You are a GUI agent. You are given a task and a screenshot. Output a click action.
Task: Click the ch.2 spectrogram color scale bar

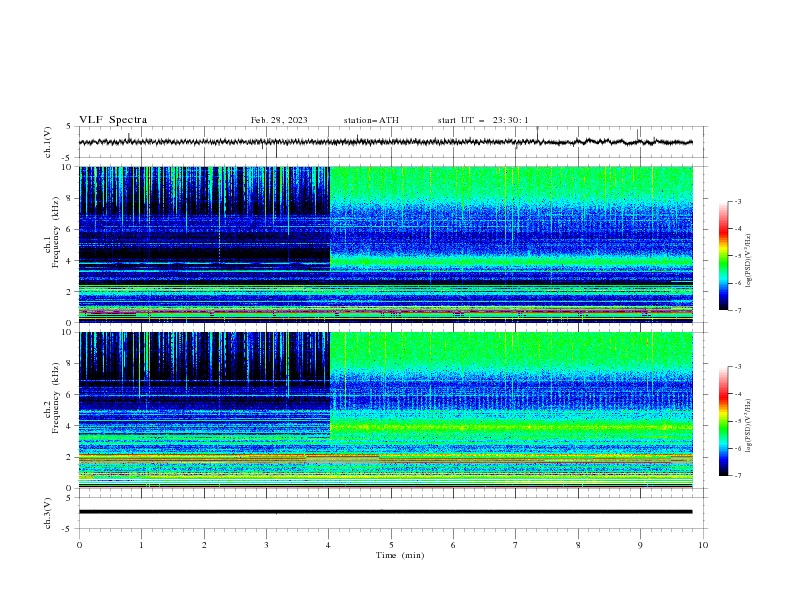coord(723,421)
